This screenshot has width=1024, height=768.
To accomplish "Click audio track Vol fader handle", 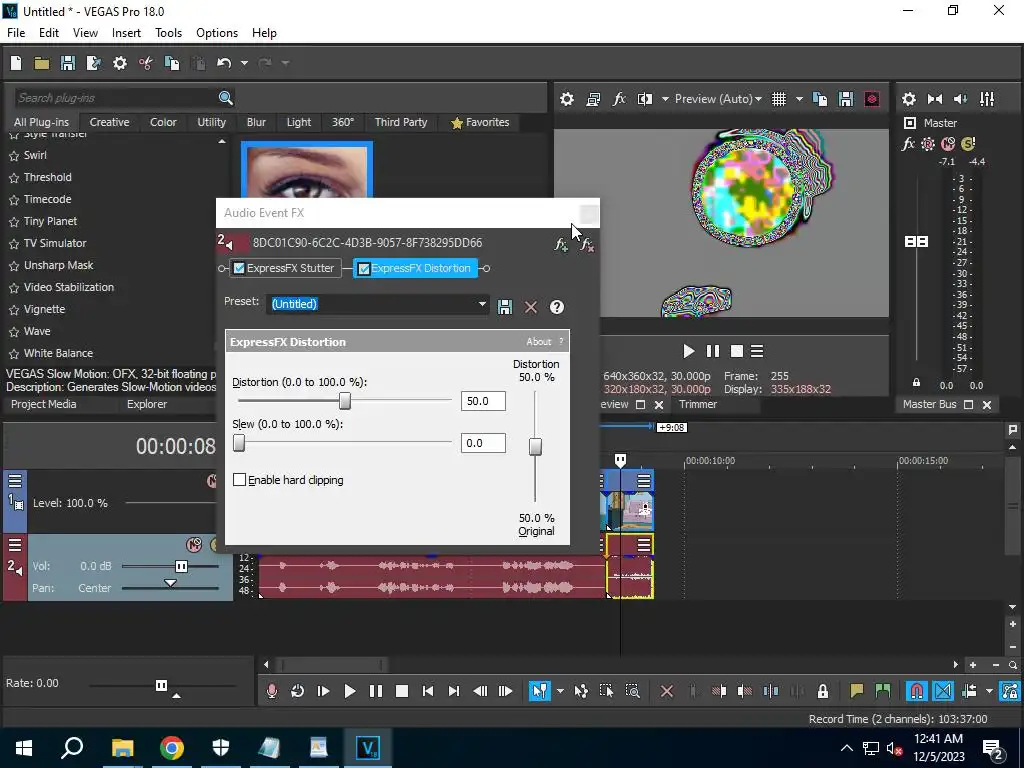I will click(x=182, y=566).
